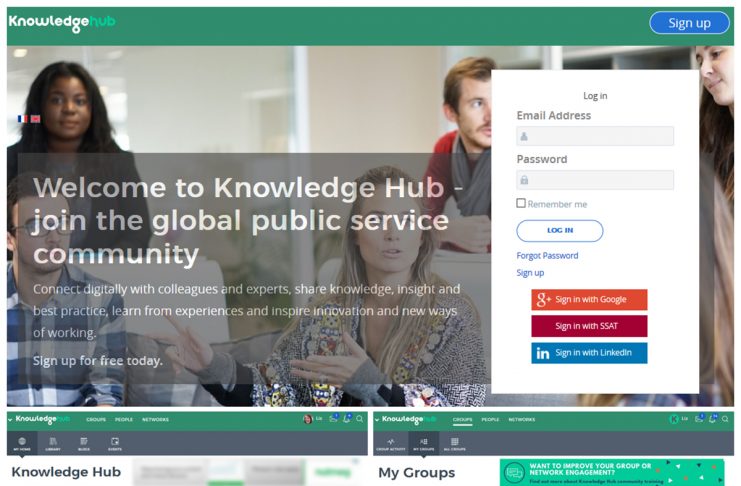The image size is (741, 486).
Task: Click the LOG IN button
Action: click(560, 231)
